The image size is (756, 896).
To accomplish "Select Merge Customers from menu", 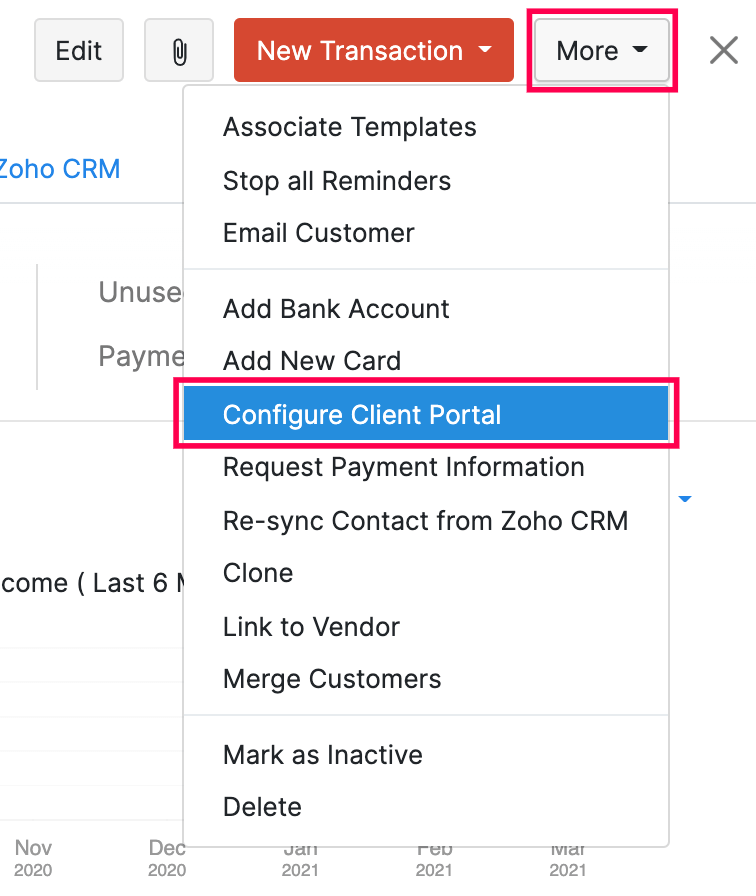I will coord(331,680).
